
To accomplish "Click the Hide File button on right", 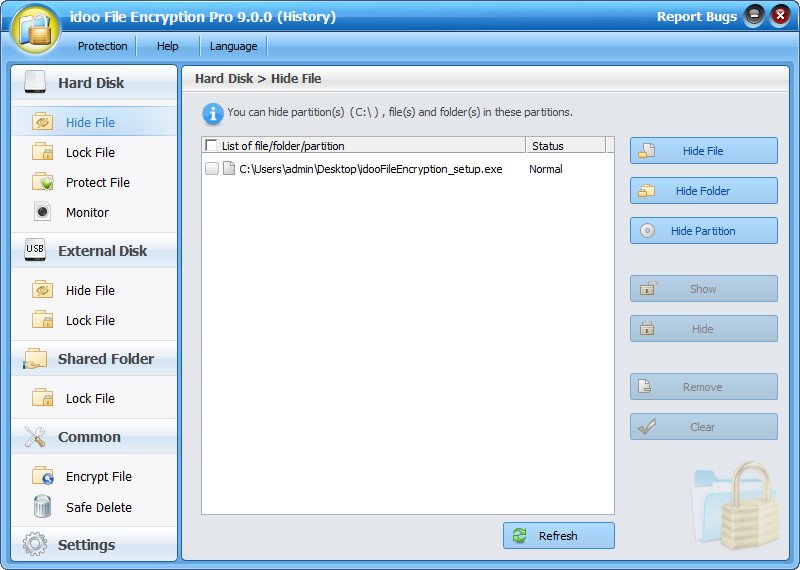I will click(x=704, y=151).
